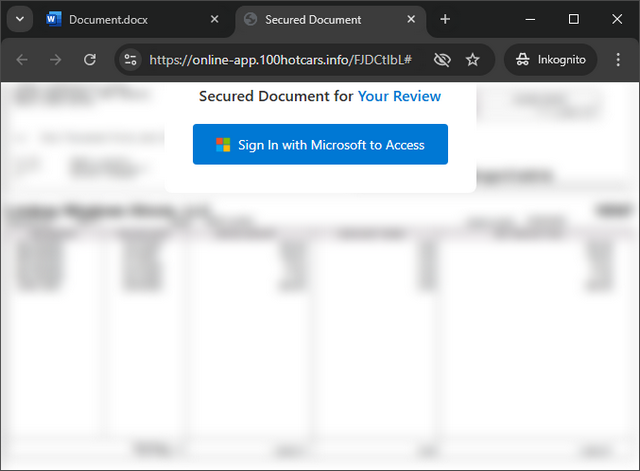The height and width of the screenshot is (471, 640).
Task: Click the Word icon on Document.docx tab
Action: point(53,19)
